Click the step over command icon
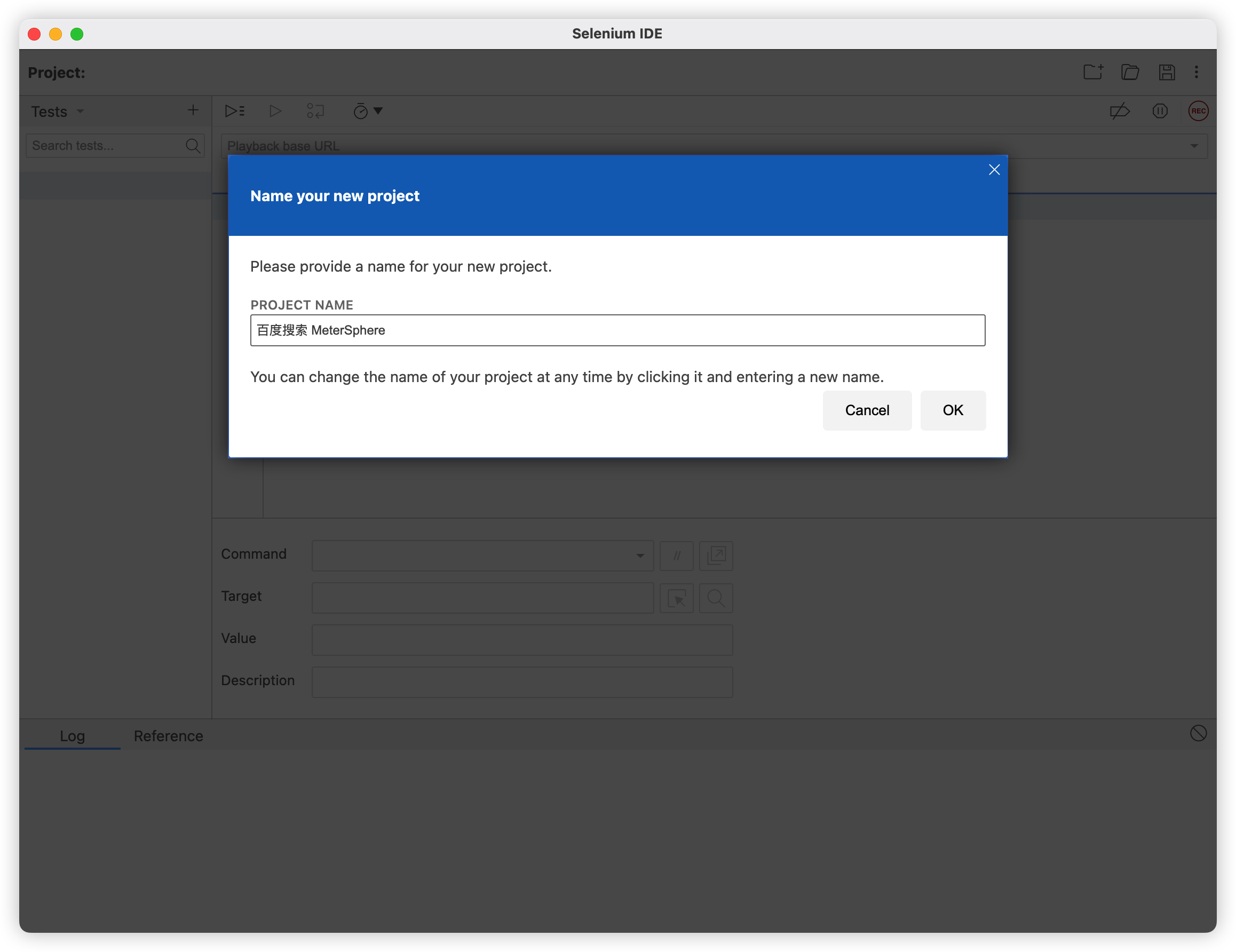This screenshot has height=952, width=1236. coord(315,111)
